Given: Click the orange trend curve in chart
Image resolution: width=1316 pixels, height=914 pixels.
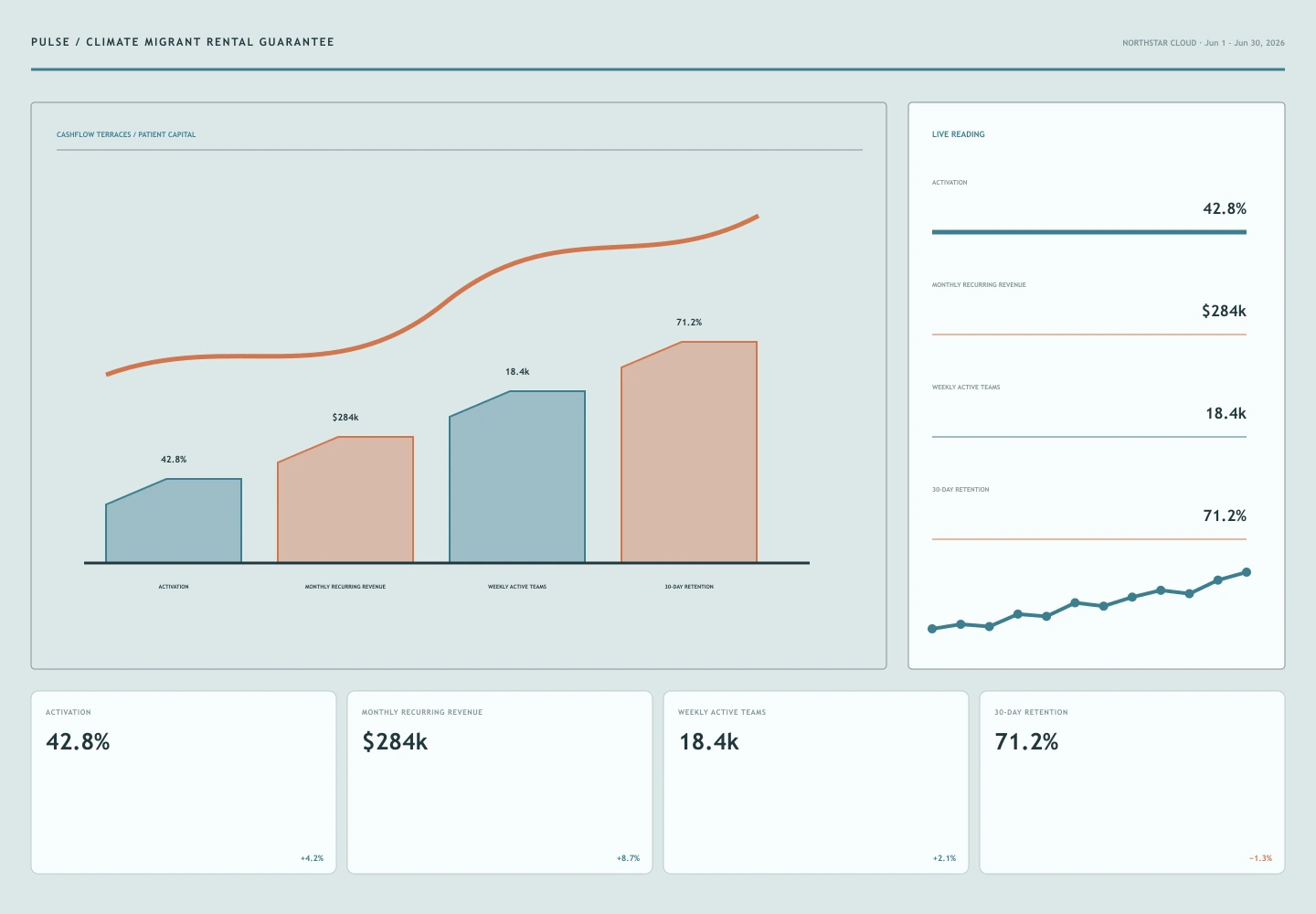Looking at the screenshot, I should click(445, 300).
